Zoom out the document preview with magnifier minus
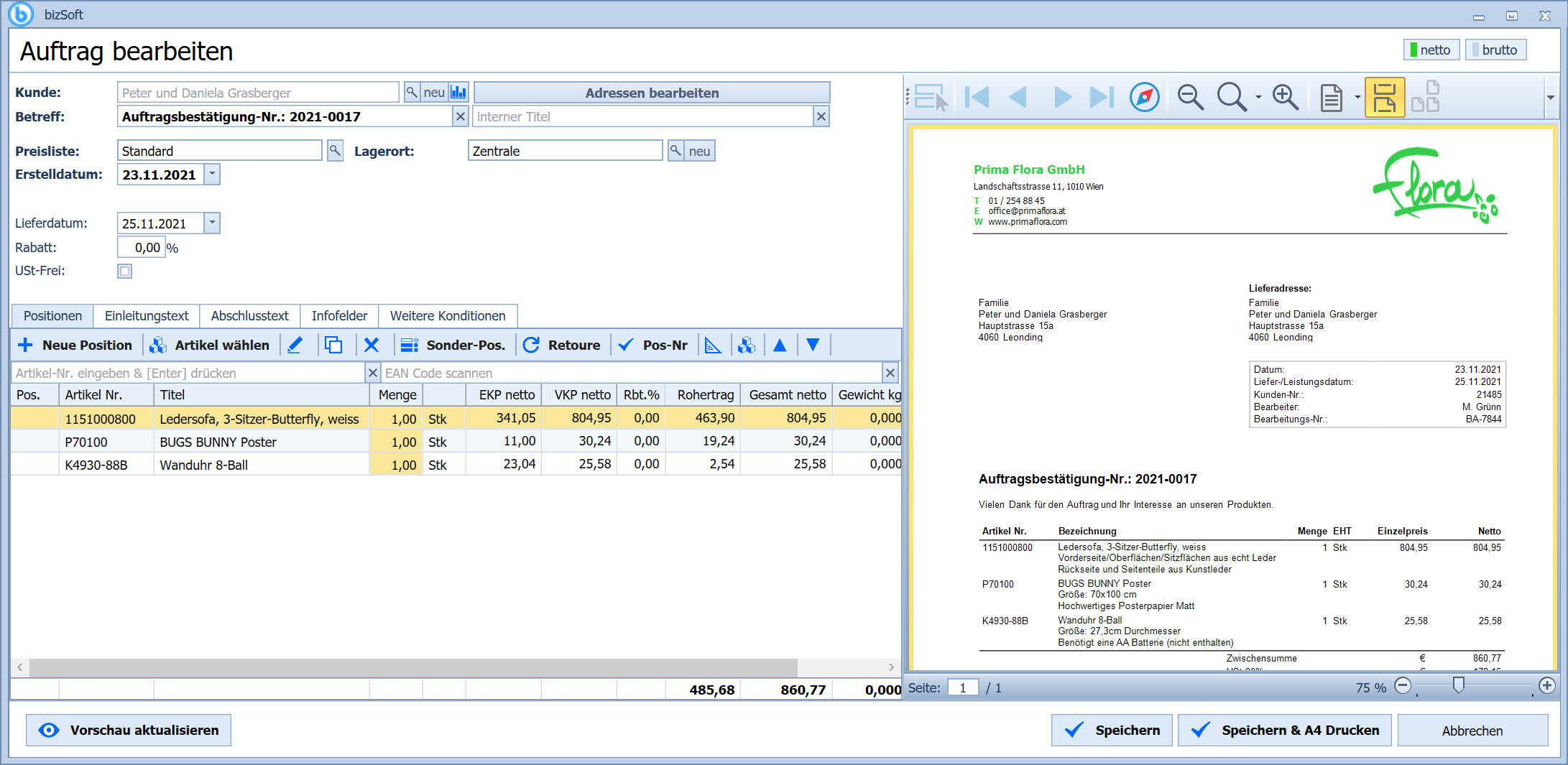Viewport: 1568px width, 765px height. (1190, 97)
